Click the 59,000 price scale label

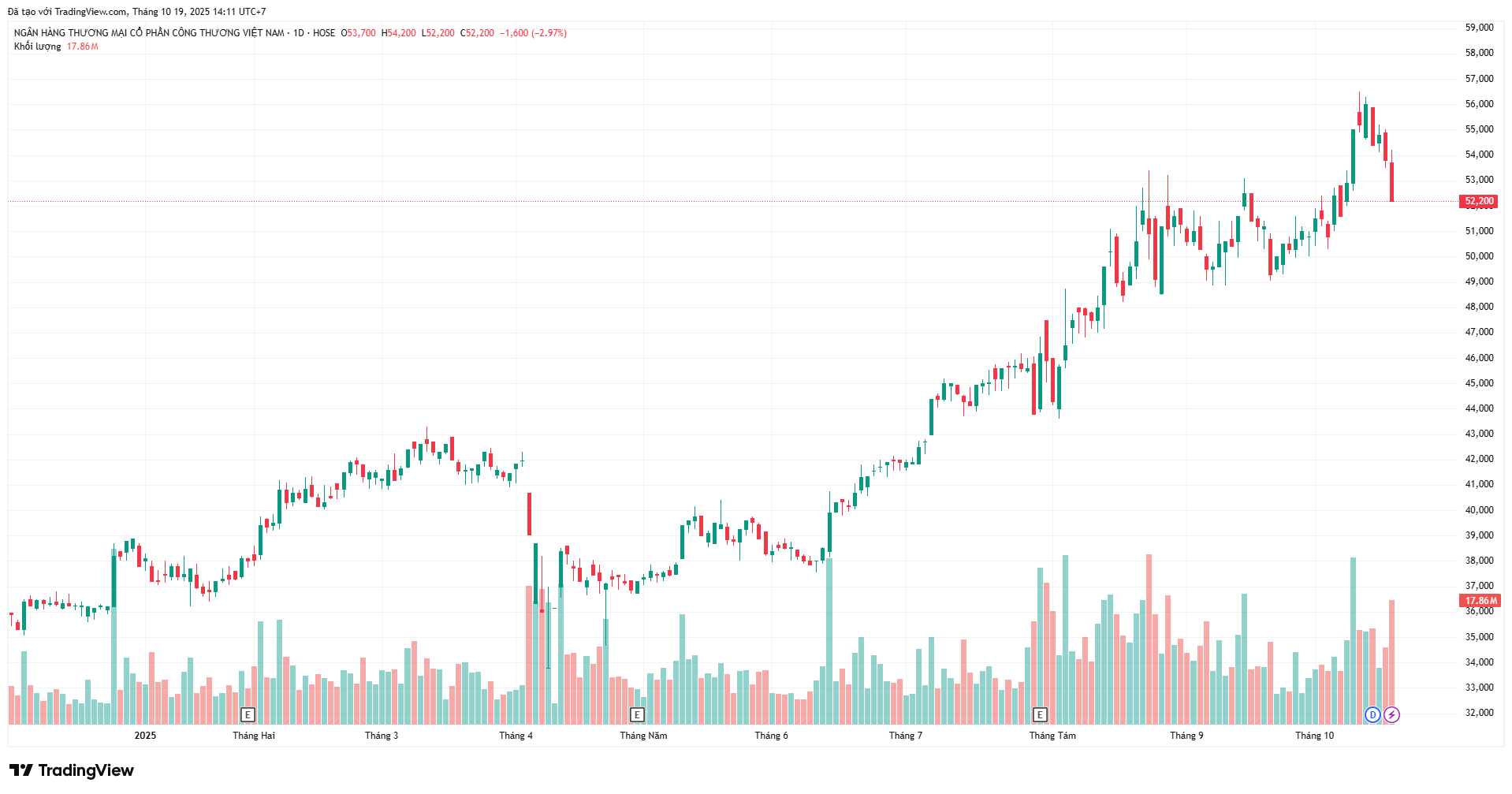(x=1479, y=28)
